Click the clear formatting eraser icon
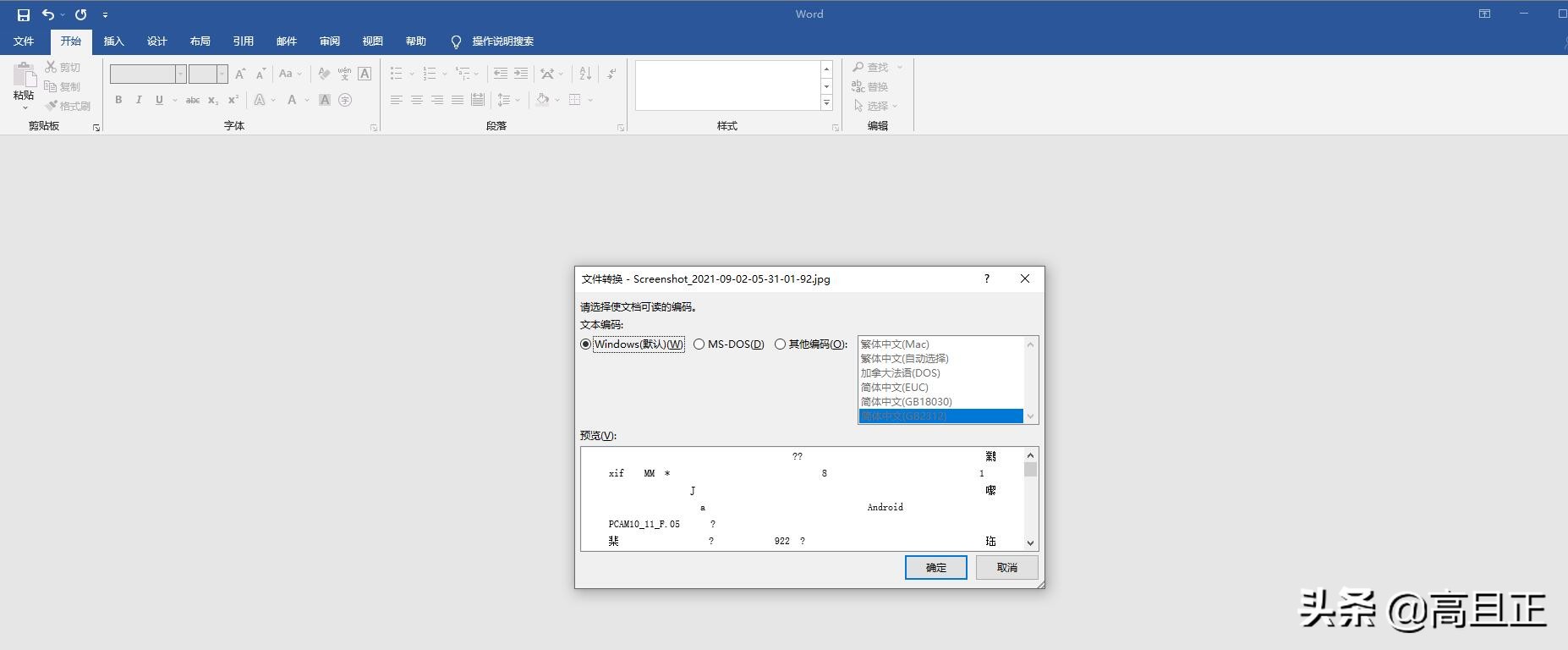Screen dimensions: 1568x650 click(x=324, y=74)
